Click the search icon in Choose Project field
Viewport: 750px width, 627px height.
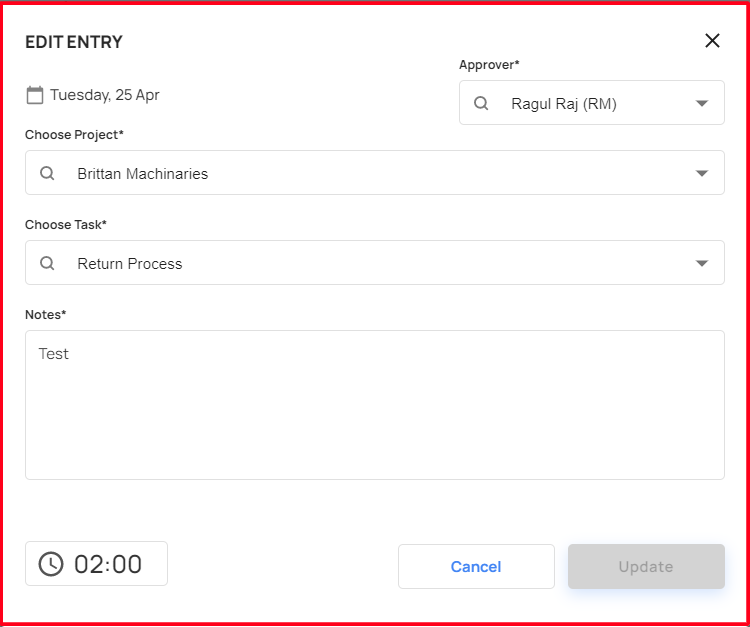[47, 173]
